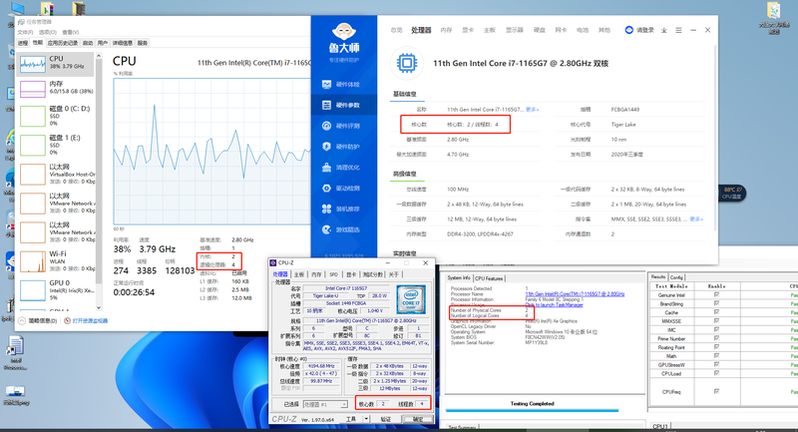
Task: Switch to the SPD tab in CPU-Z
Action: (x=333, y=274)
